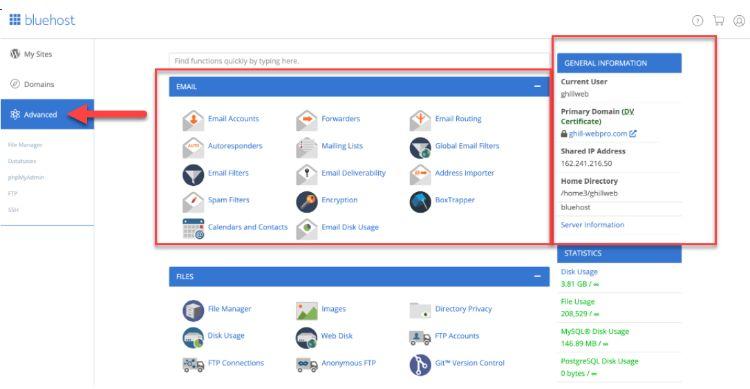The width and height of the screenshot is (750, 389).
Task: Open the Images picture icon
Action: point(307,311)
